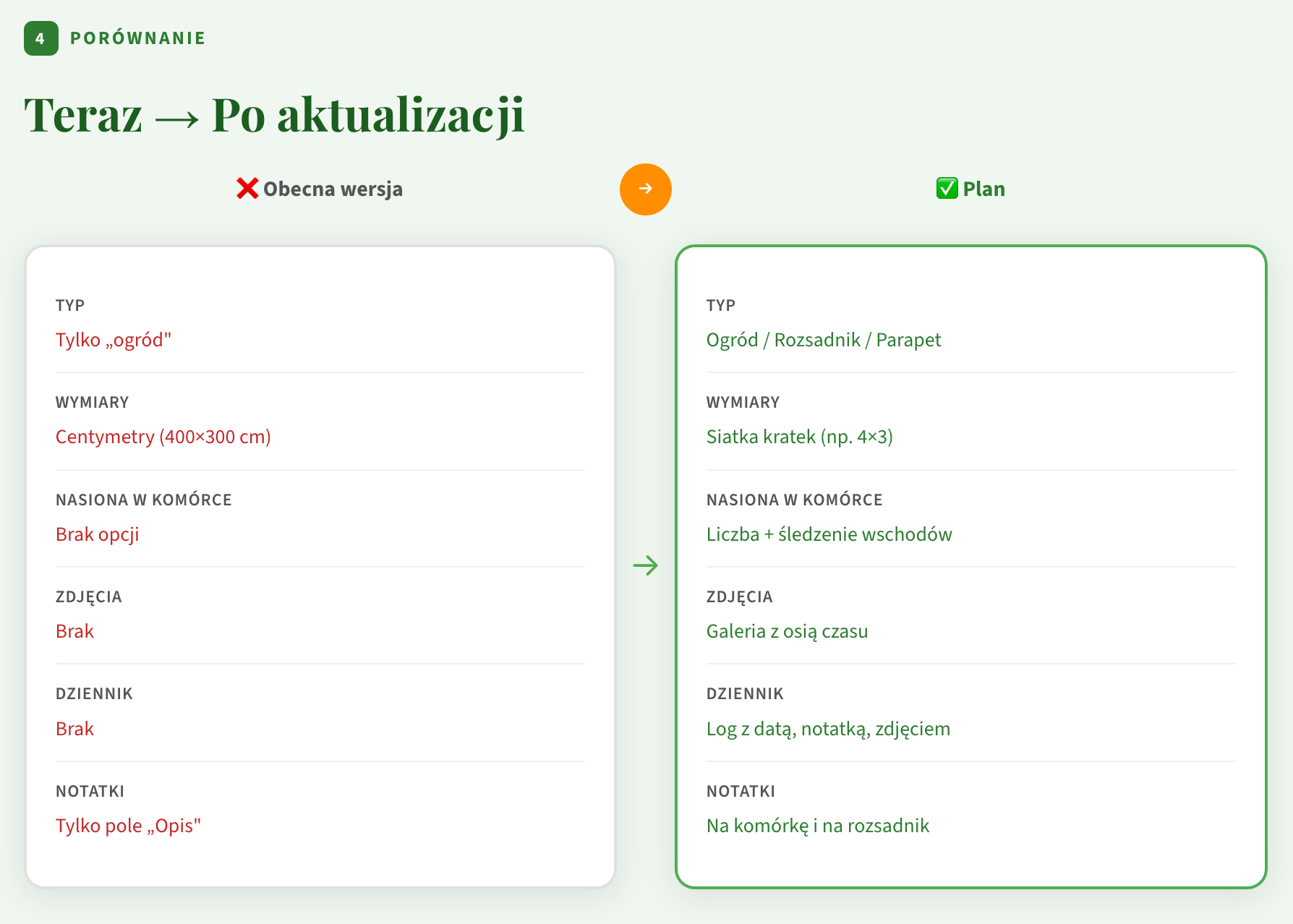Select Liczba + śledzenie wschodów entry
This screenshot has width=1293, height=924.
click(x=829, y=534)
